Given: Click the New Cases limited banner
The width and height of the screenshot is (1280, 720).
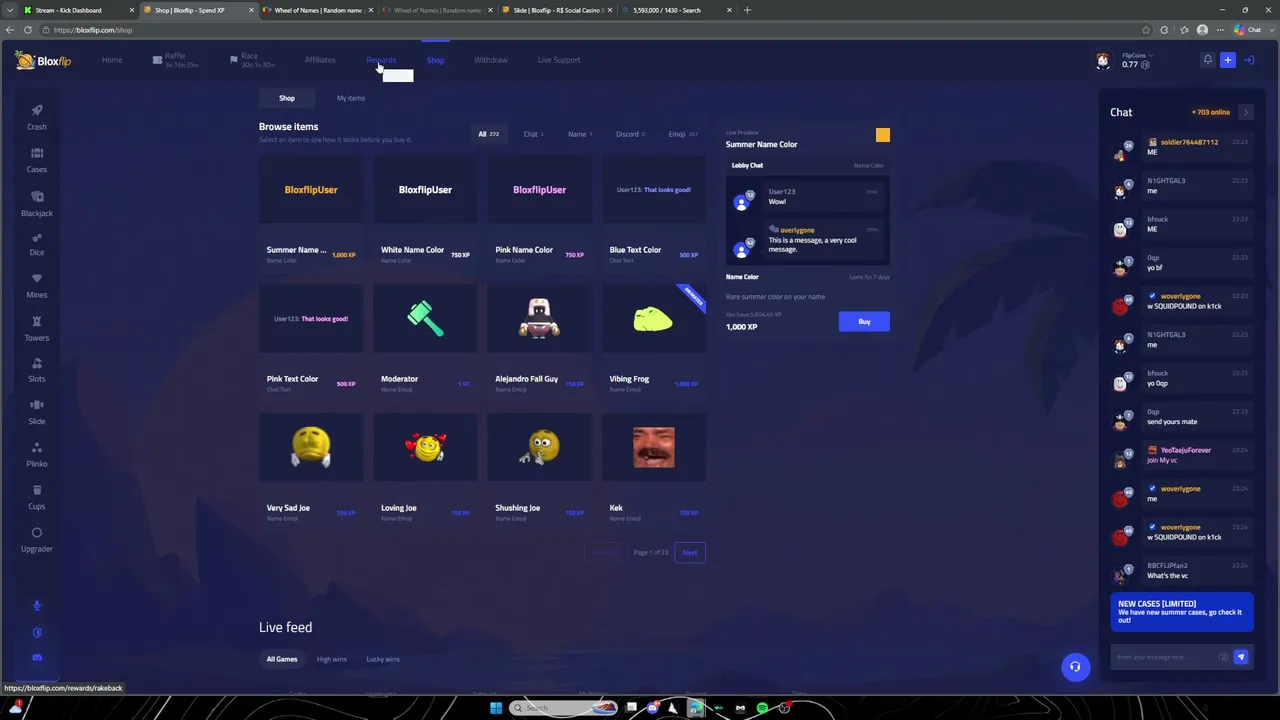Looking at the screenshot, I should pyautogui.click(x=1182, y=612).
